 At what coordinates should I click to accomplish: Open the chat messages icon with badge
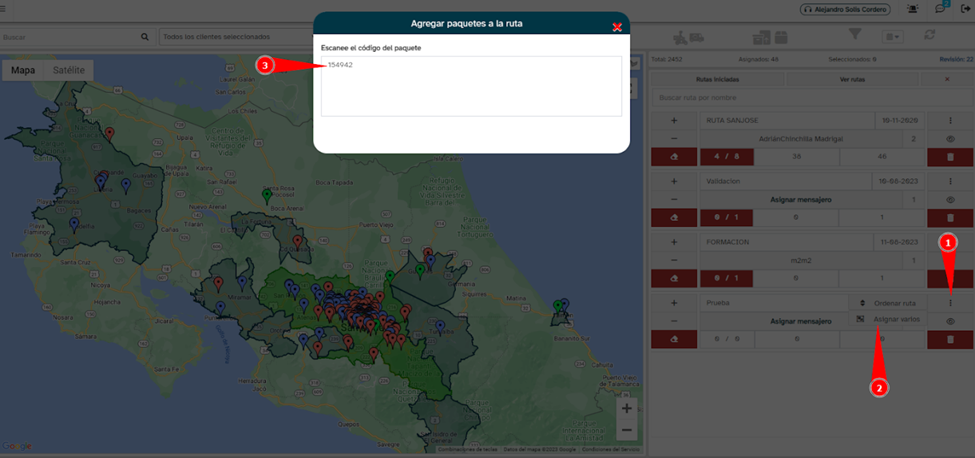(941, 9)
